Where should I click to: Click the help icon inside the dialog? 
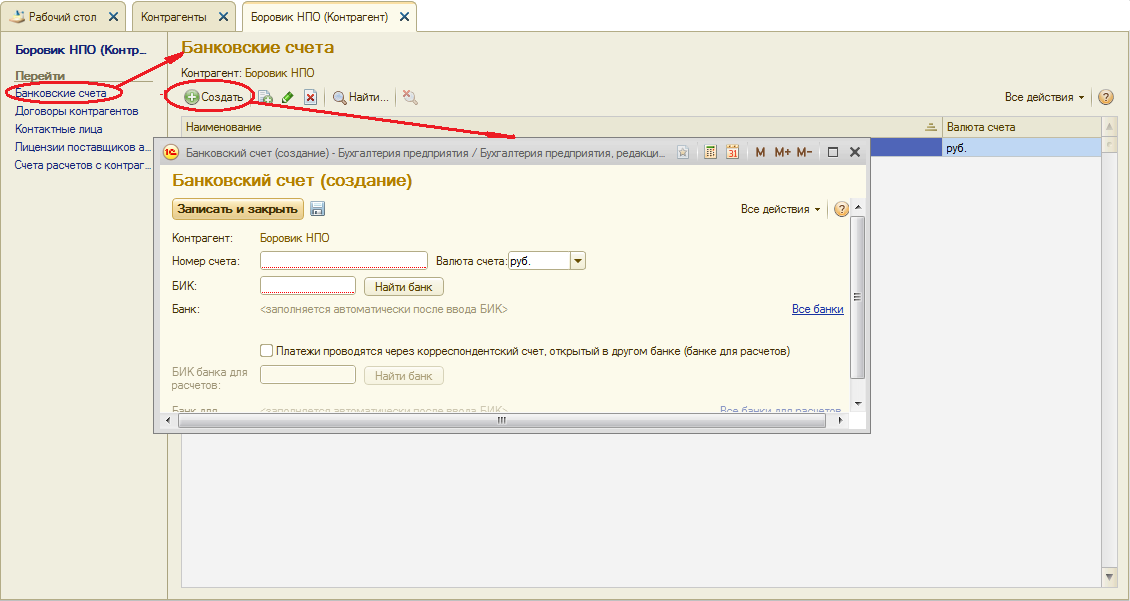(x=841, y=209)
